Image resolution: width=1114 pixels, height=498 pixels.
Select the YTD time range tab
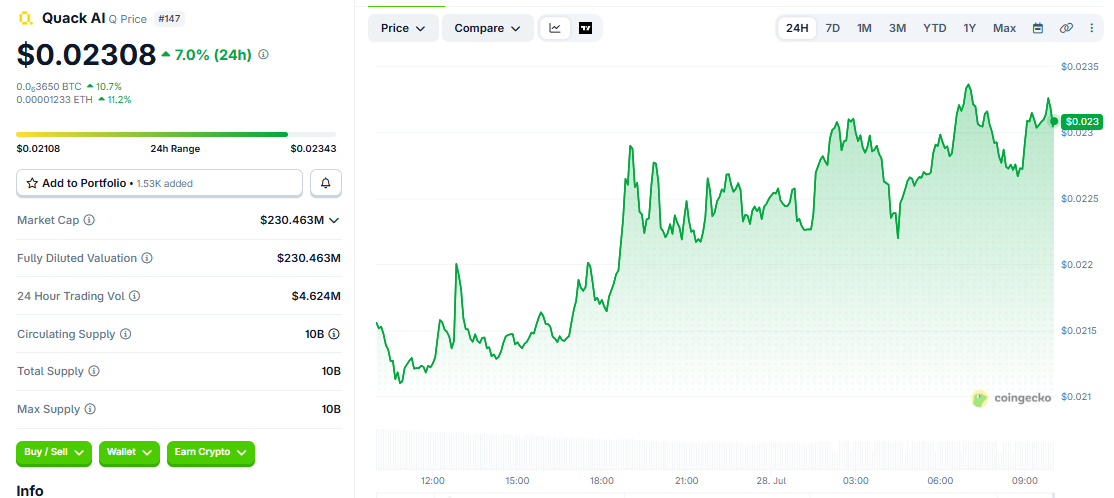[934, 28]
